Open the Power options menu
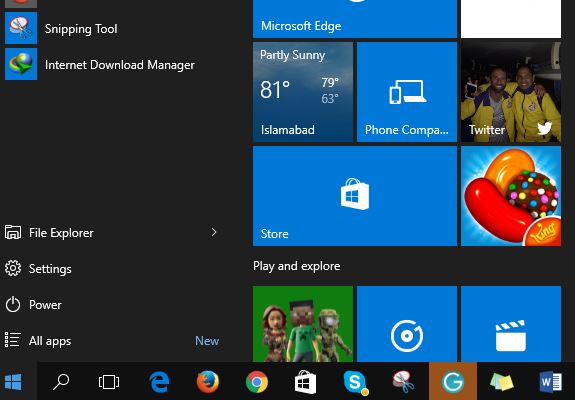This screenshot has height=400, width=575. 110,305
